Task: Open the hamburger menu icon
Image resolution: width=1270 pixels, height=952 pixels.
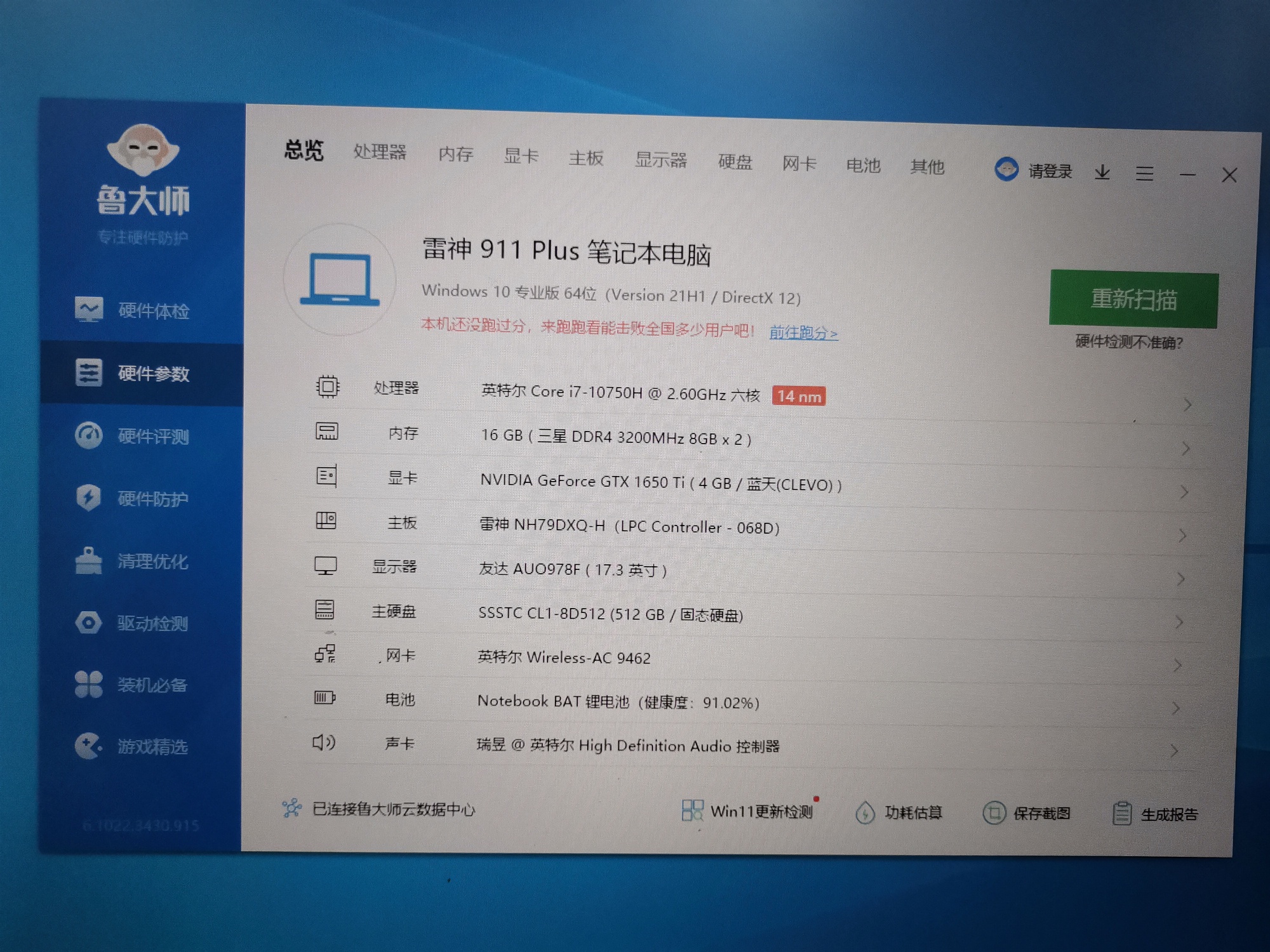Action: [x=1144, y=173]
